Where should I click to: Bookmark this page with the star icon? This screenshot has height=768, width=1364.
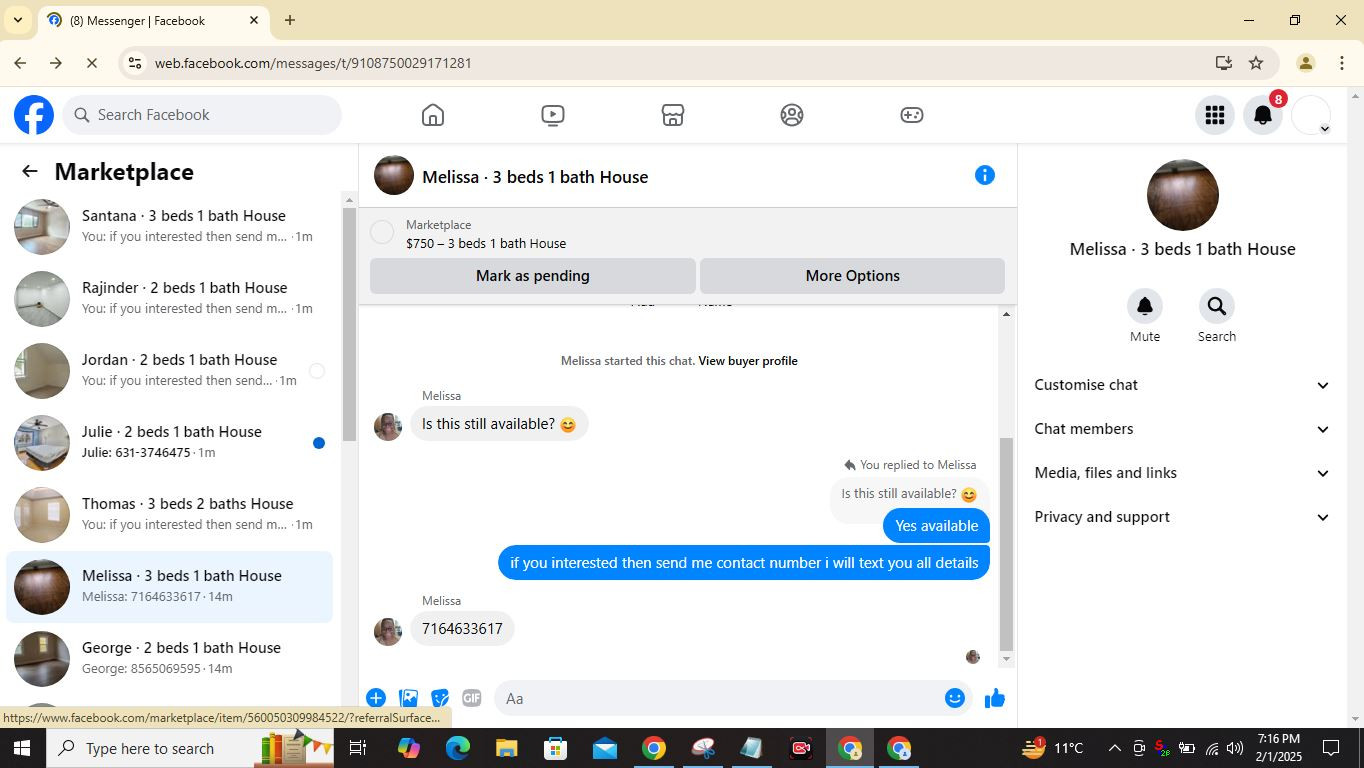1256,63
